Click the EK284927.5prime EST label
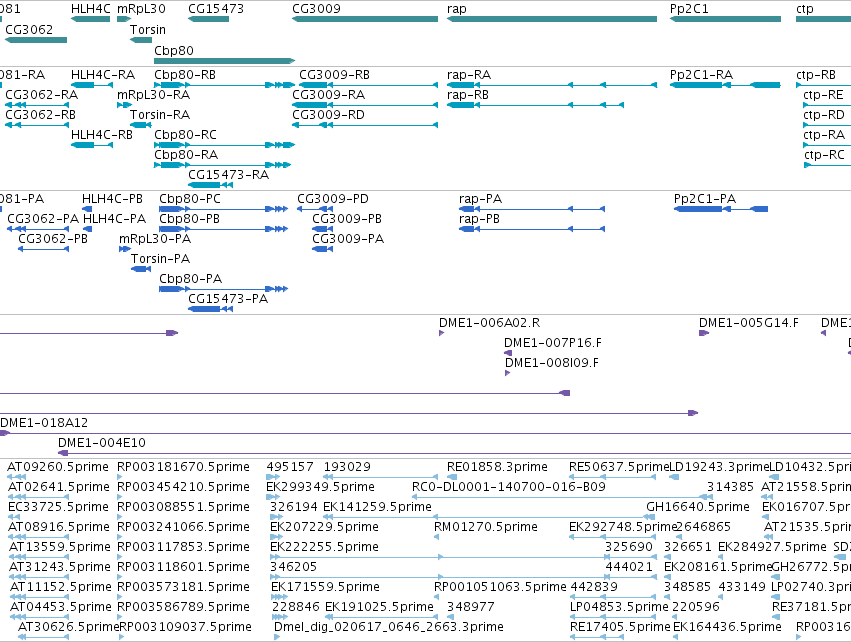851x642 pixels. click(772, 546)
